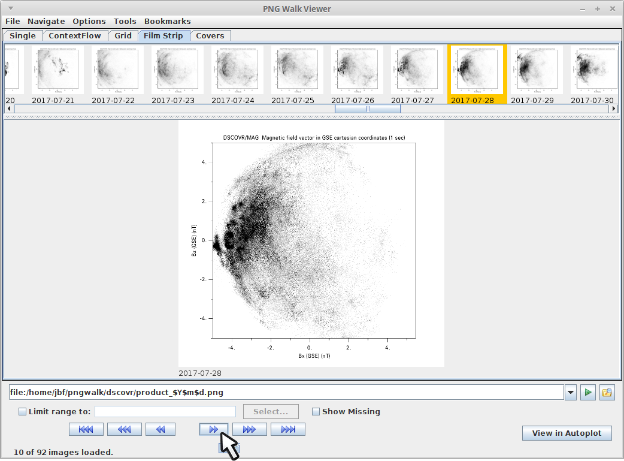Click the Limit range text field
The image size is (624, 461).
pyautogui.click(x=166, y=411)
